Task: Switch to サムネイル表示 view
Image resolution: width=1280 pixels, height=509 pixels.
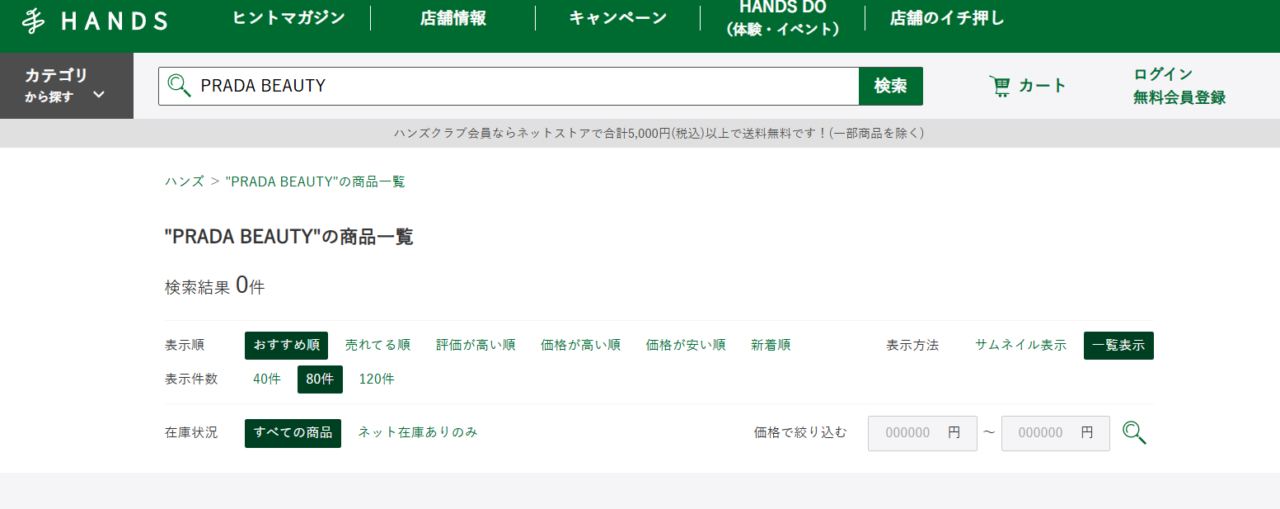Action: tap(1021, 345)
